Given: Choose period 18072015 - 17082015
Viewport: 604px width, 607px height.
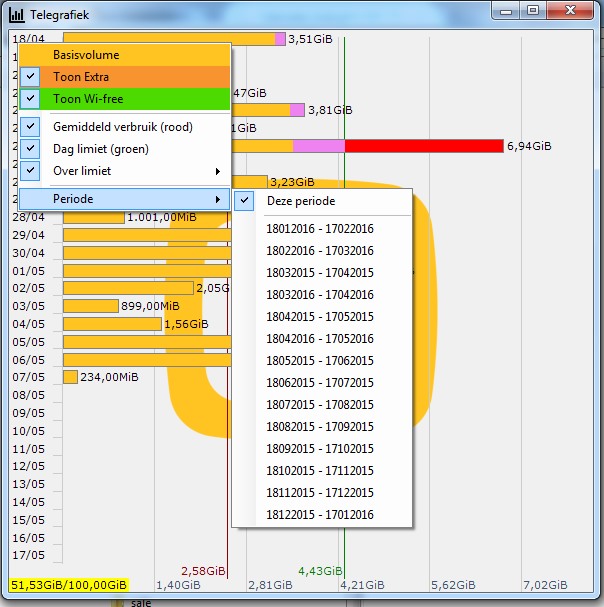Looking at the screenshot, I should 320,405.
